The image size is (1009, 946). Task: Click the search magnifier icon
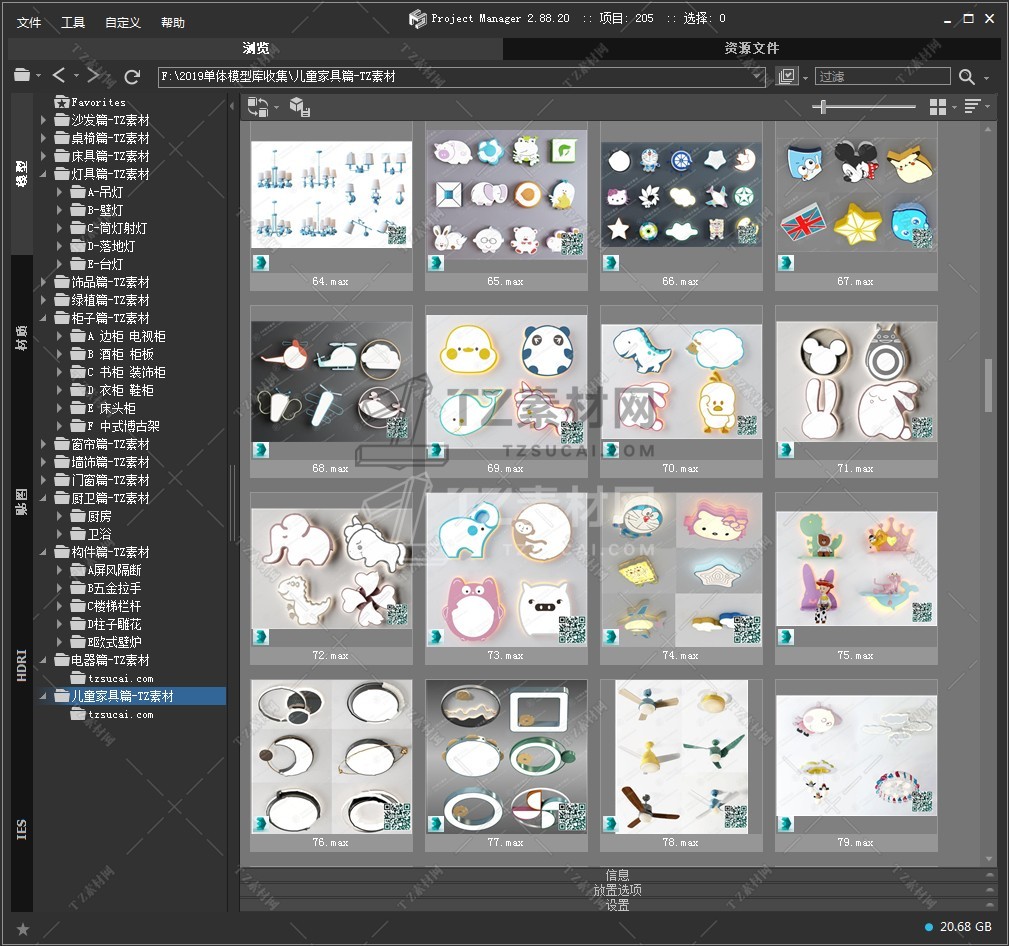967,77
